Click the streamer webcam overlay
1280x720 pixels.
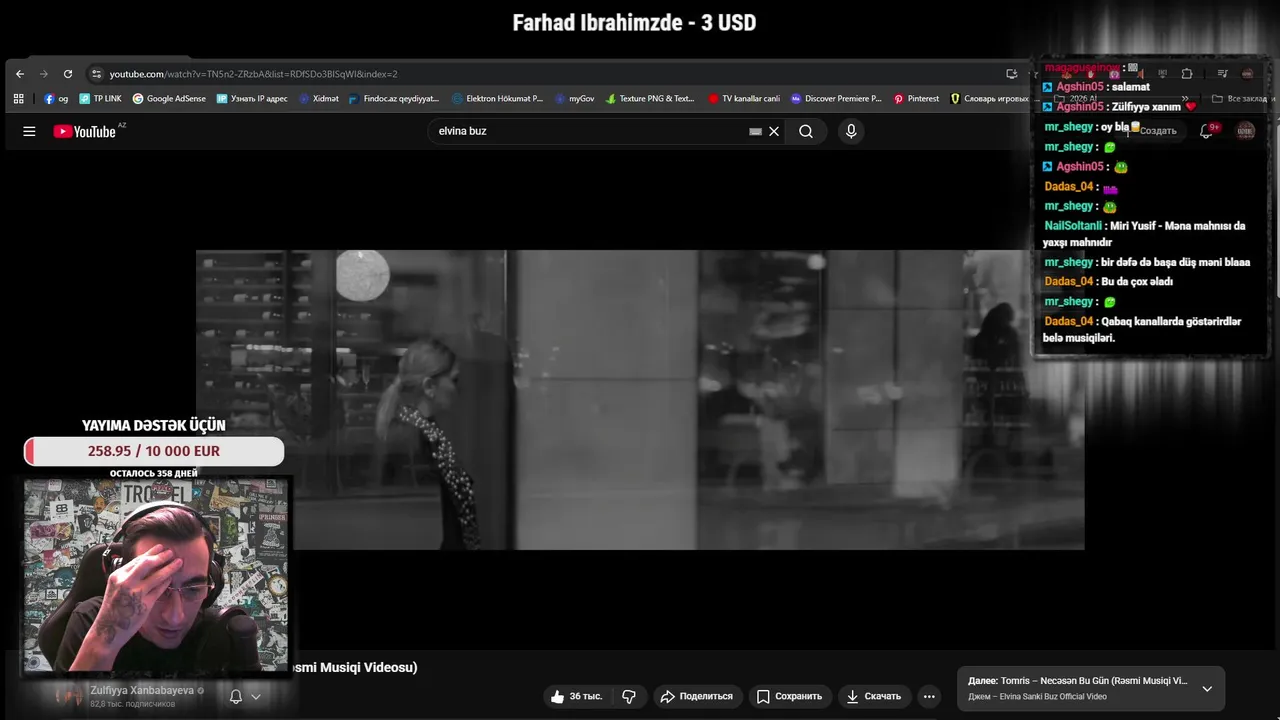(155, 575)
